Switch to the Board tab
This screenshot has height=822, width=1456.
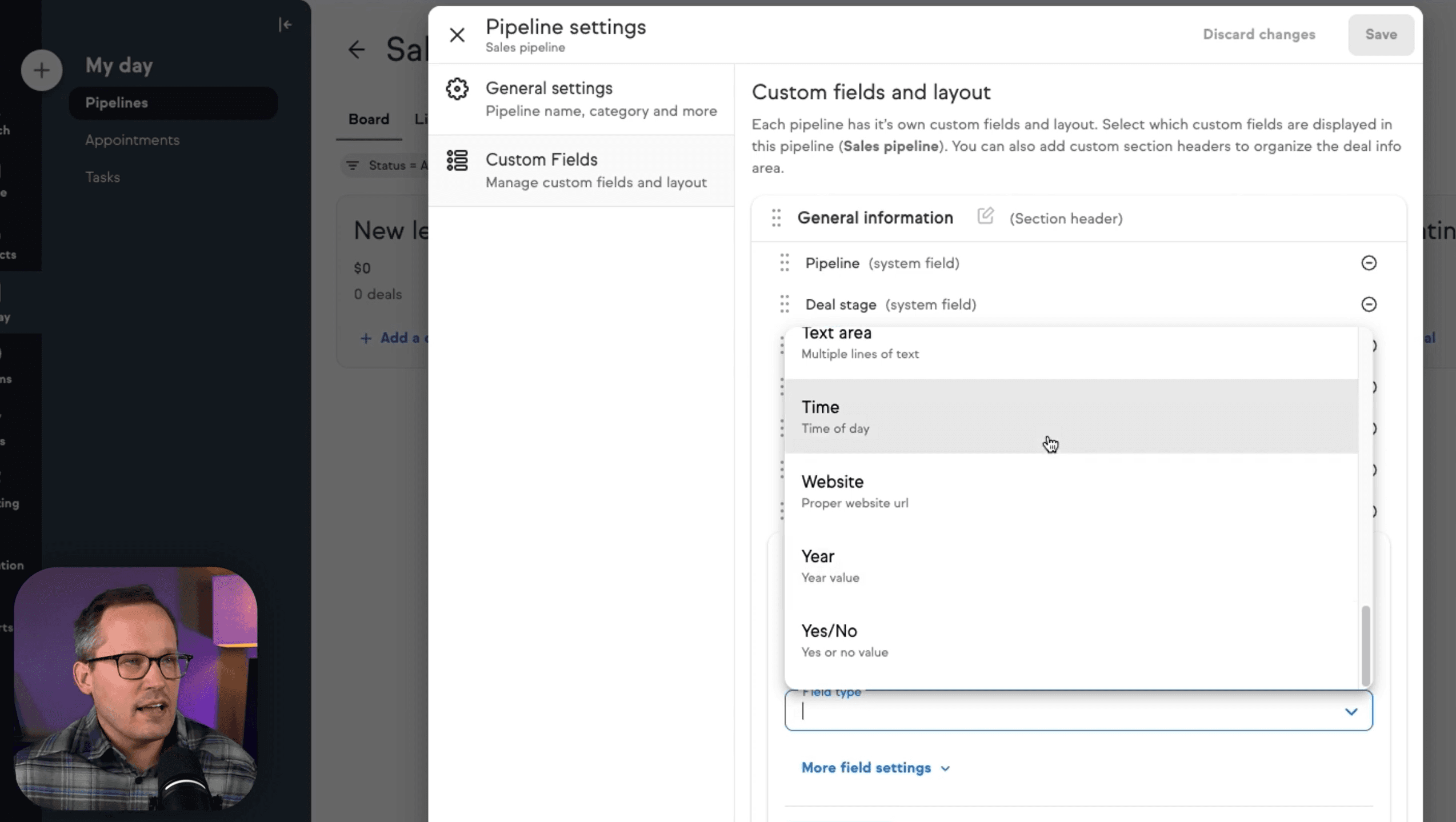(369, 119)
